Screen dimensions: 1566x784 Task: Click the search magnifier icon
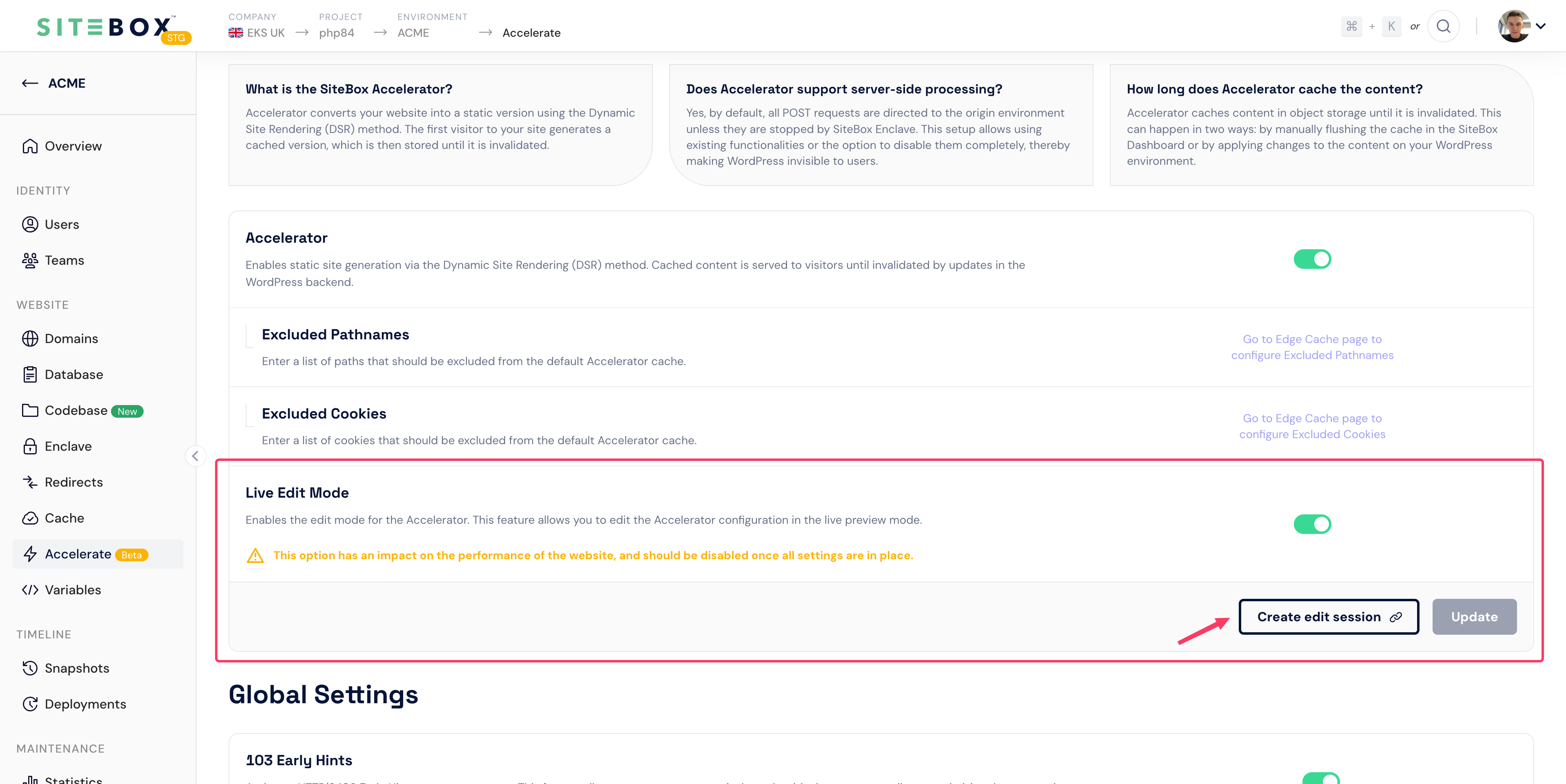(1443, 26)
